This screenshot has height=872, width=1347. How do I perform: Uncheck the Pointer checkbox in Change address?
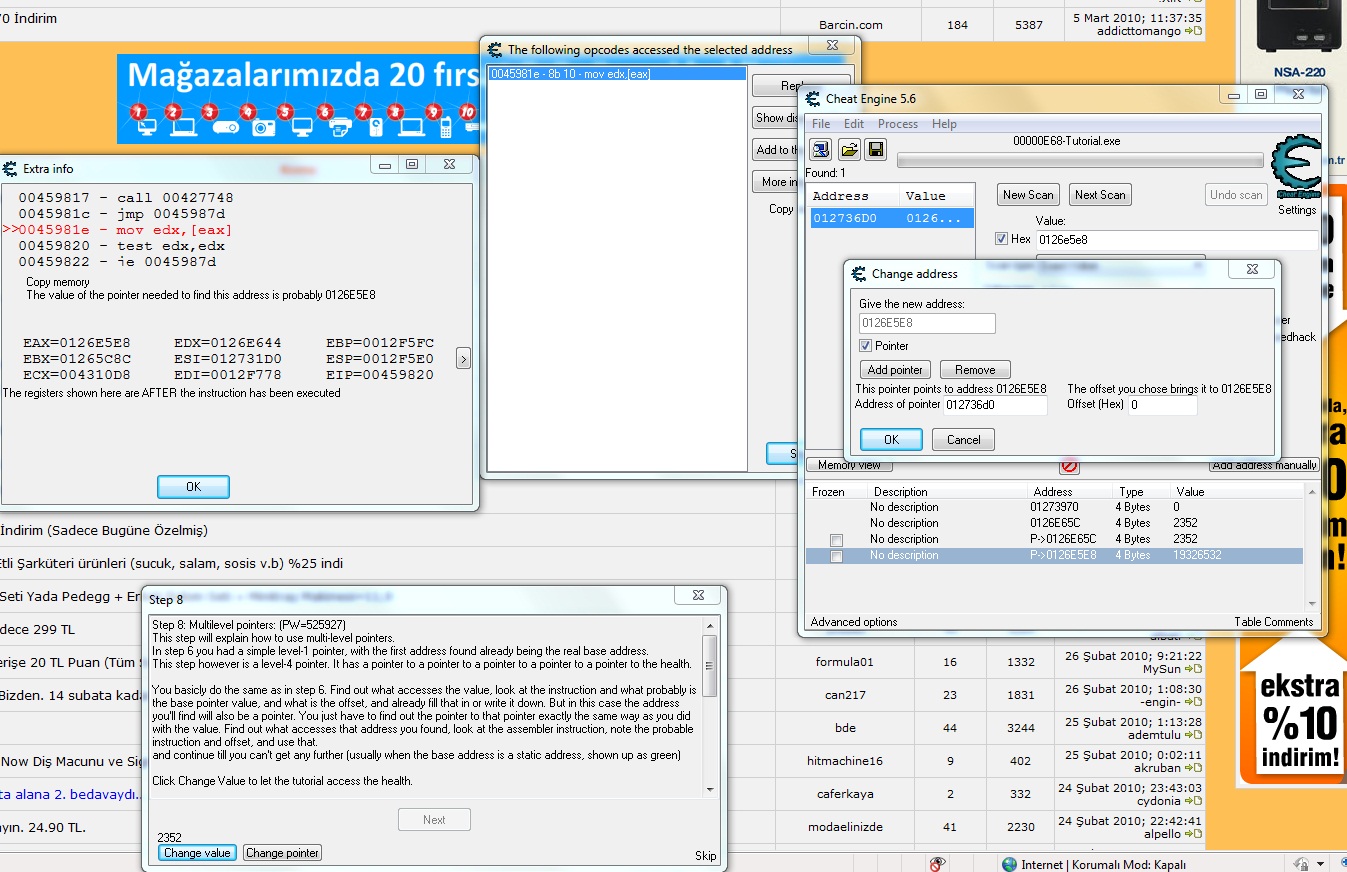pyautogui.click(x=866, y=346)
